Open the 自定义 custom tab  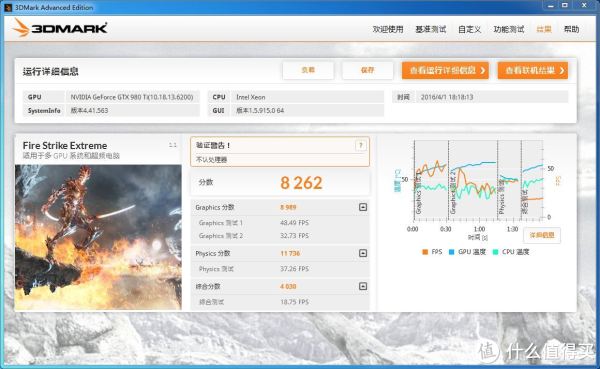coord(469,29)
